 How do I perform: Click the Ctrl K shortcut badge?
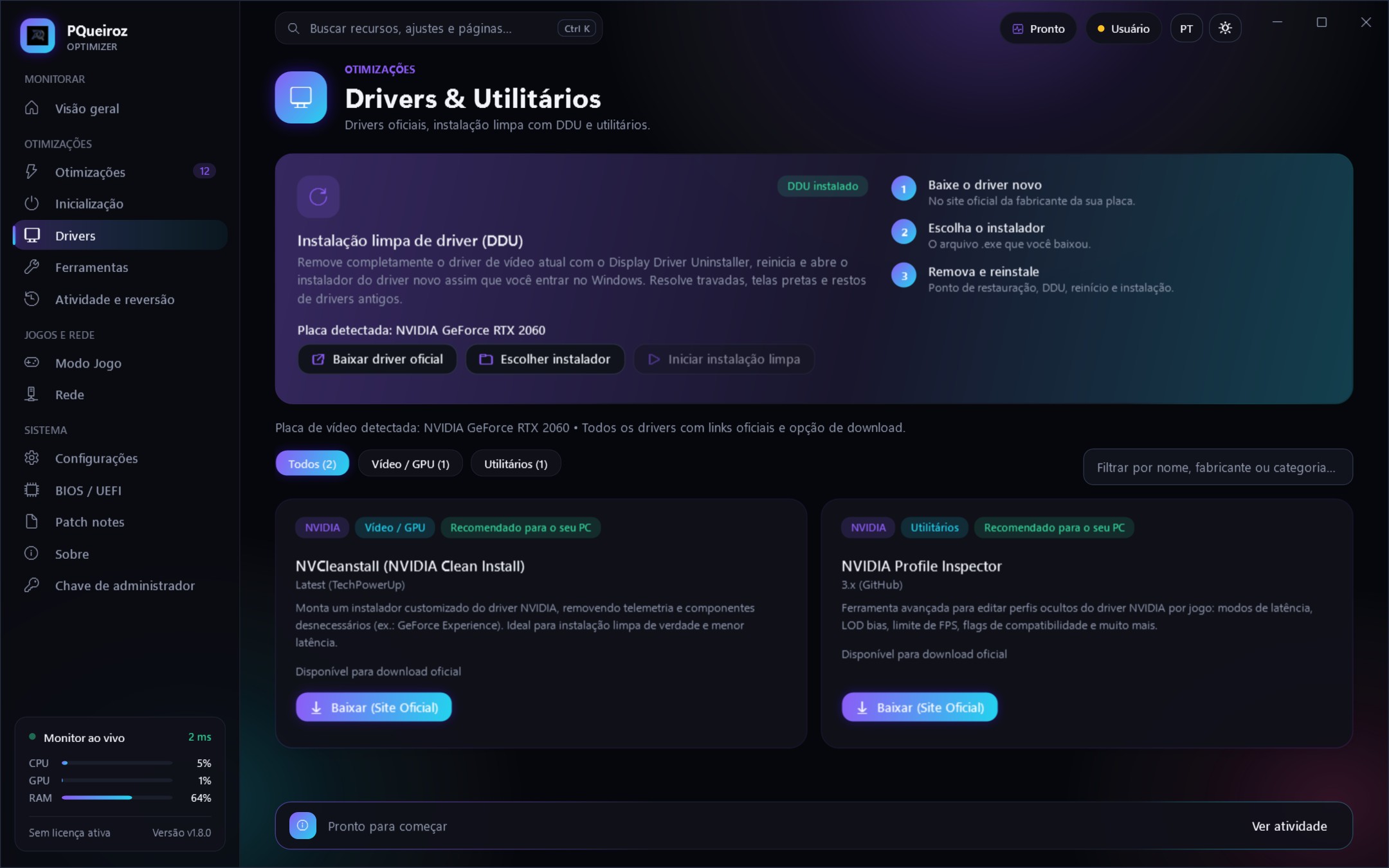pos(577,28)
